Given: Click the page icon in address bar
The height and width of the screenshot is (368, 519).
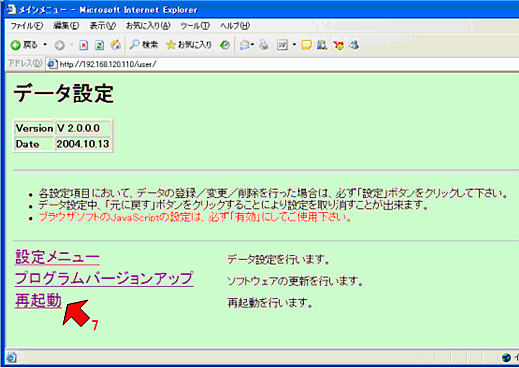Looking at the screenshot, I should [52, 64].
